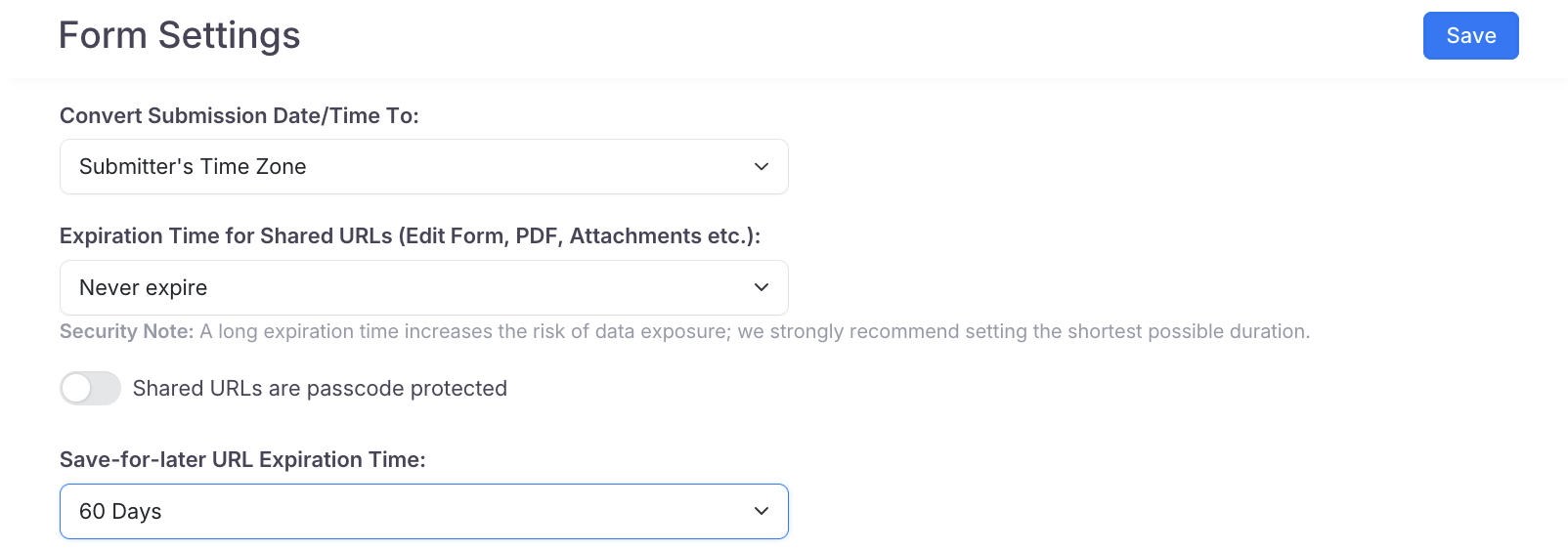The image size is (1568, 551).
Task: Enable passcode protection toggle for shared URLs
Action: click(90, 389)
